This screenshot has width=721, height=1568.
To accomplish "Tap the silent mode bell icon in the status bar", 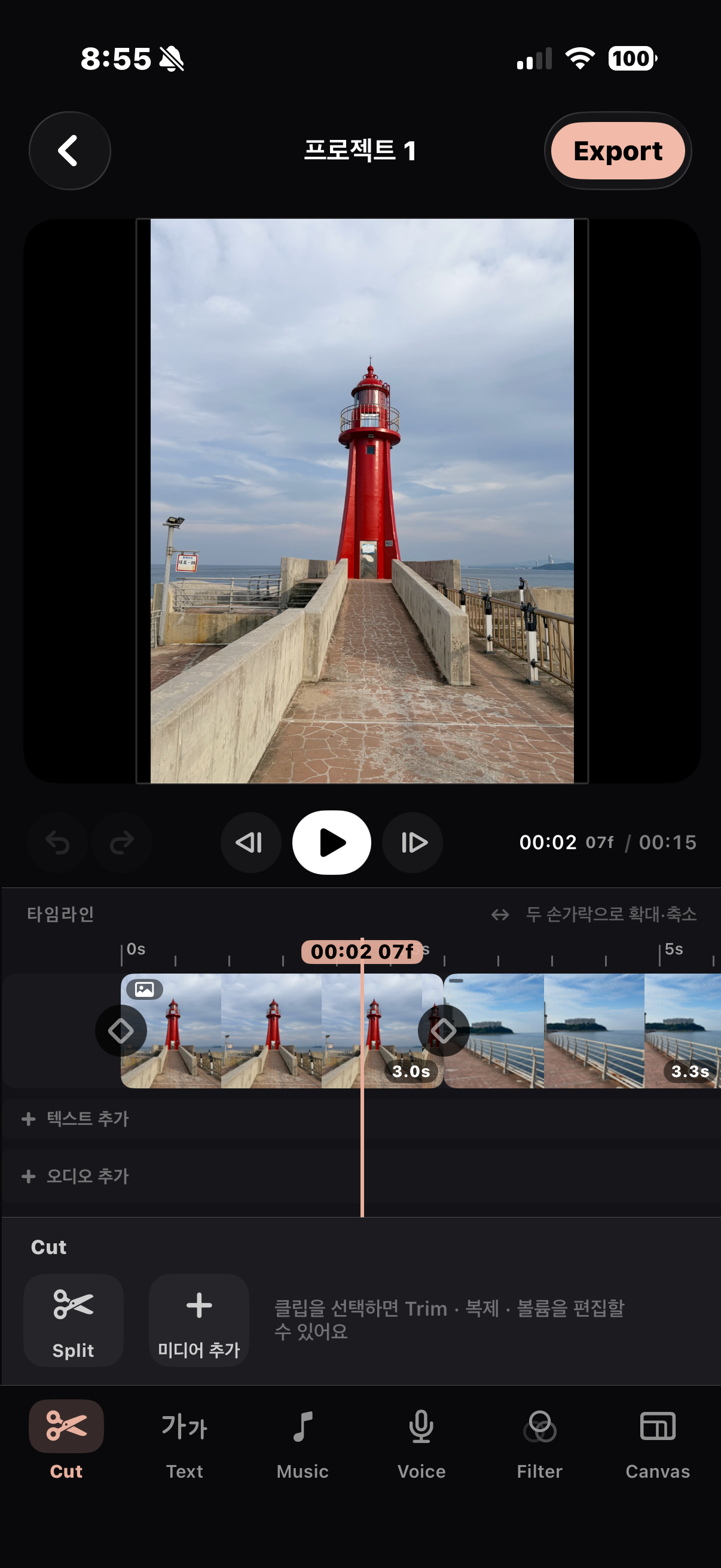I will click(x=172, y=59).
